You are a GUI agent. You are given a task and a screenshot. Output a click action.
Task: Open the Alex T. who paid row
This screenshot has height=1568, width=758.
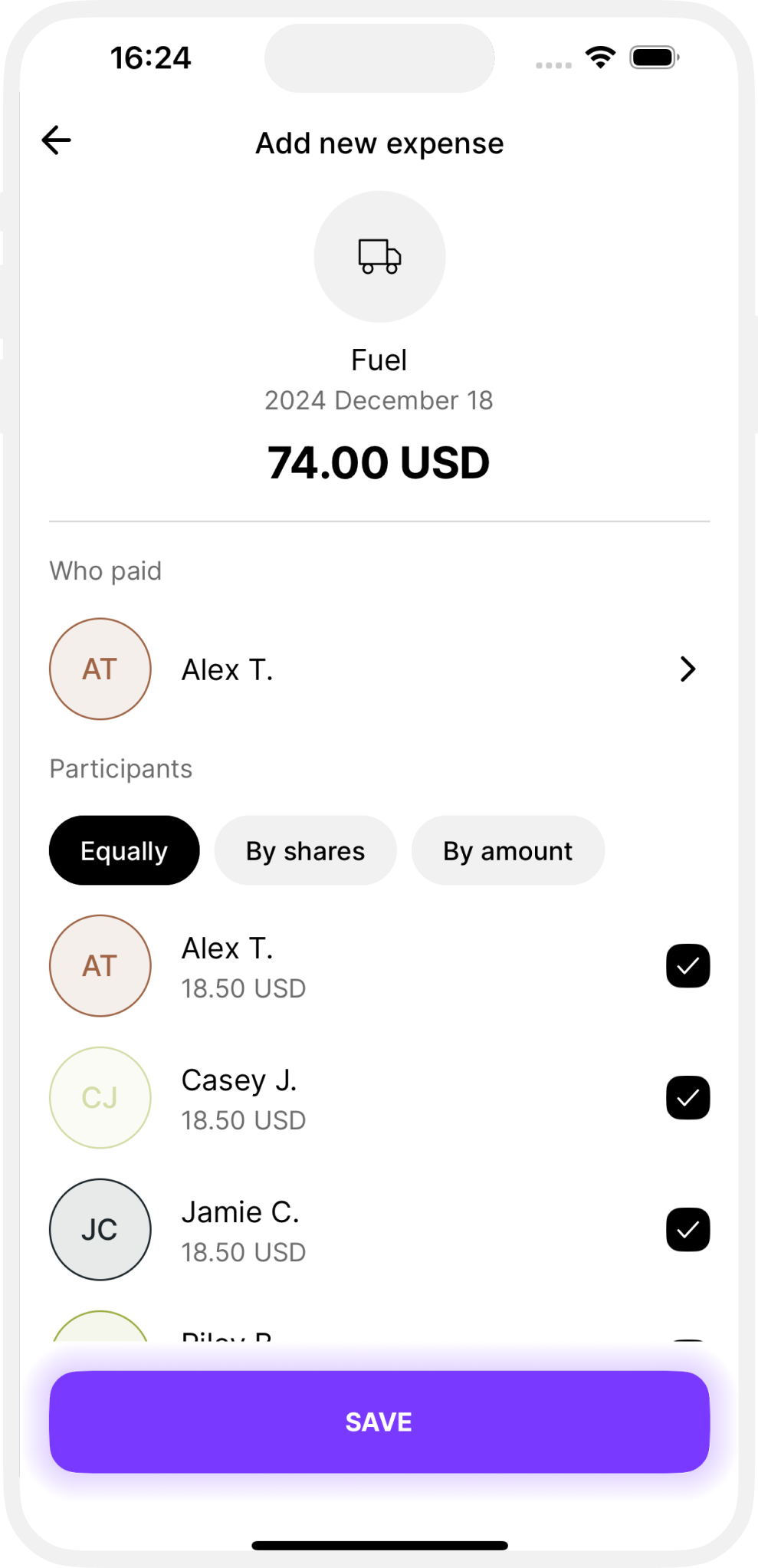point(379,669)
